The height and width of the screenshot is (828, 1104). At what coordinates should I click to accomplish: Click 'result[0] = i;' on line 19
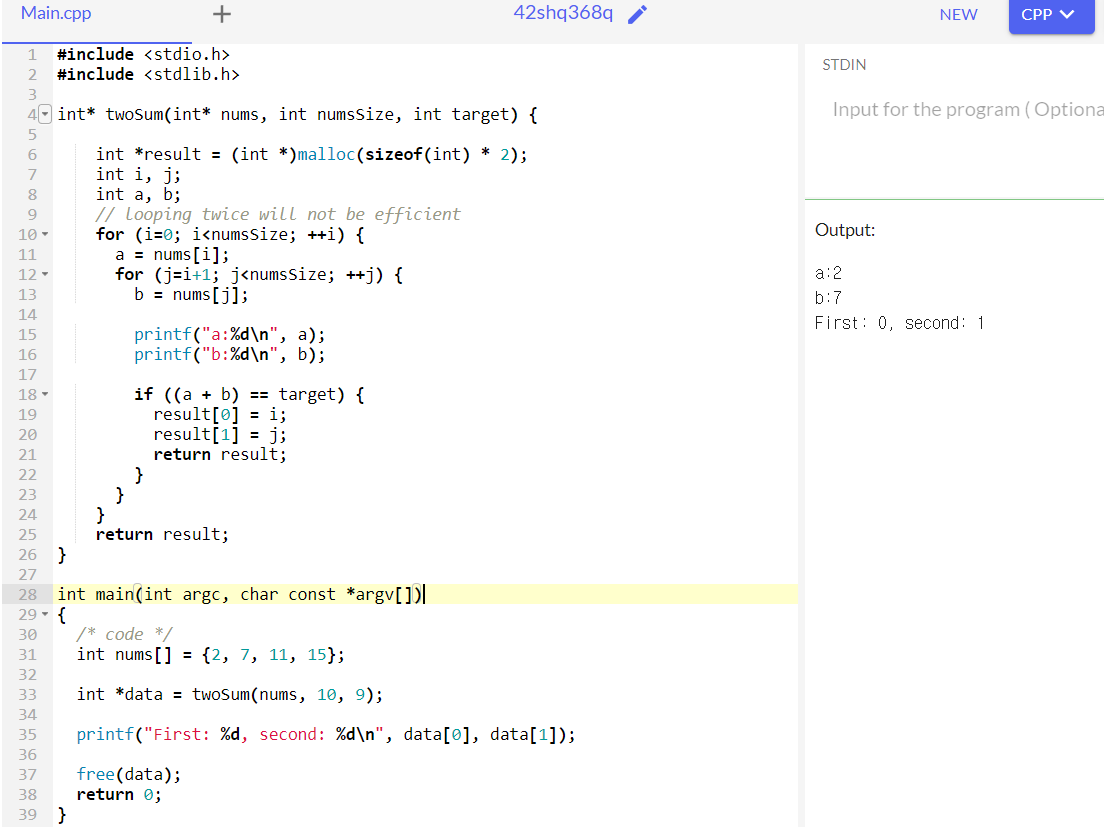(x=220, y=415)
